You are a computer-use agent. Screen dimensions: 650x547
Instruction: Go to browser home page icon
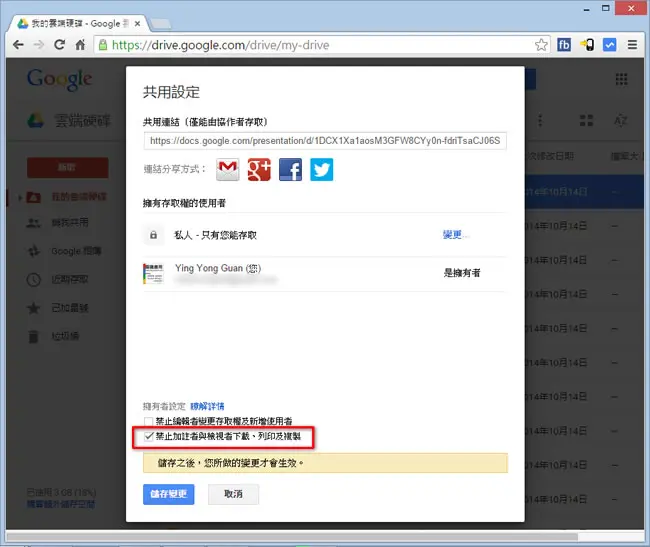tap(80, 44)
